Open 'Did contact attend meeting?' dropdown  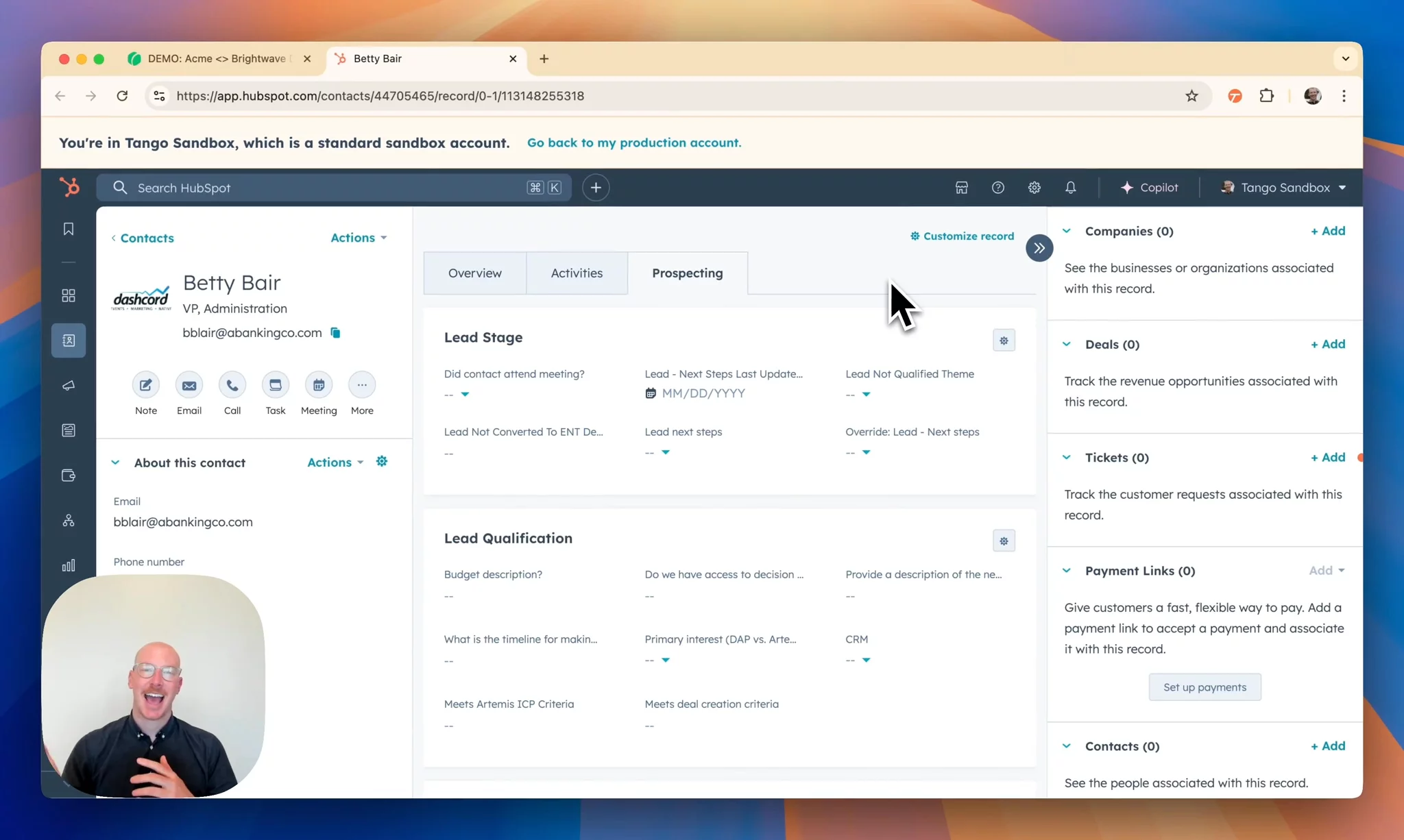tap(464, 395)
